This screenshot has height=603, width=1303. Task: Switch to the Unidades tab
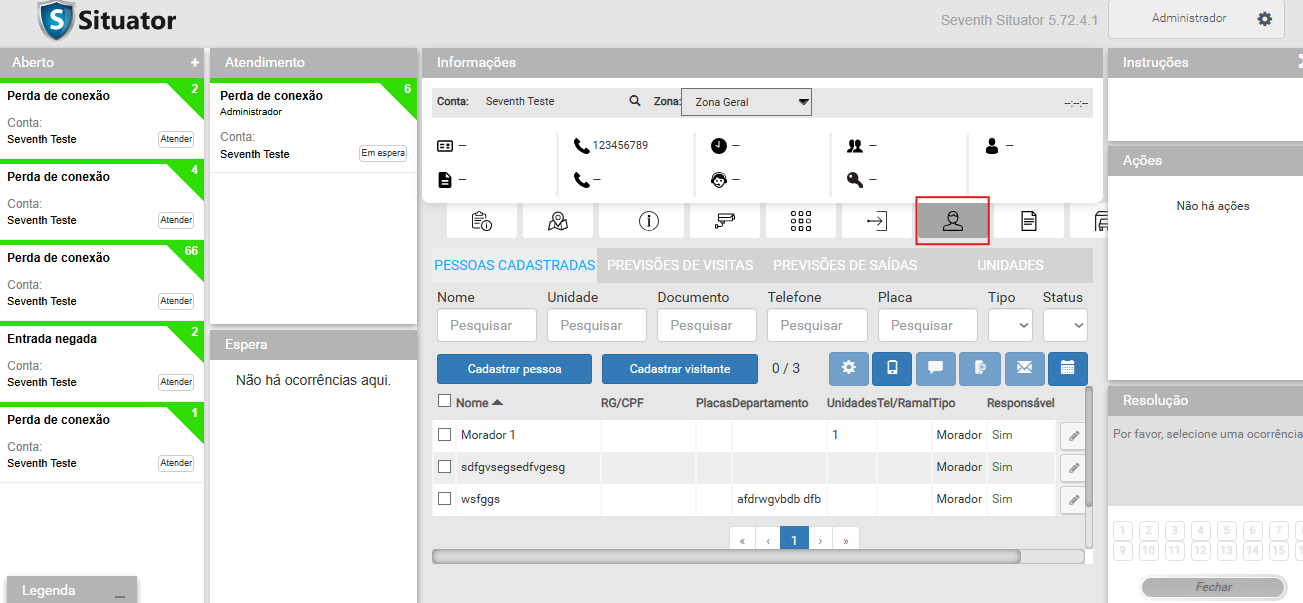1010,265
